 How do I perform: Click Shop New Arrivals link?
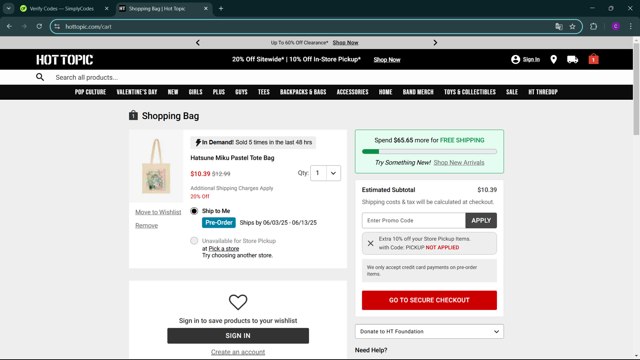pyautogui.click(x=459, y=162)
